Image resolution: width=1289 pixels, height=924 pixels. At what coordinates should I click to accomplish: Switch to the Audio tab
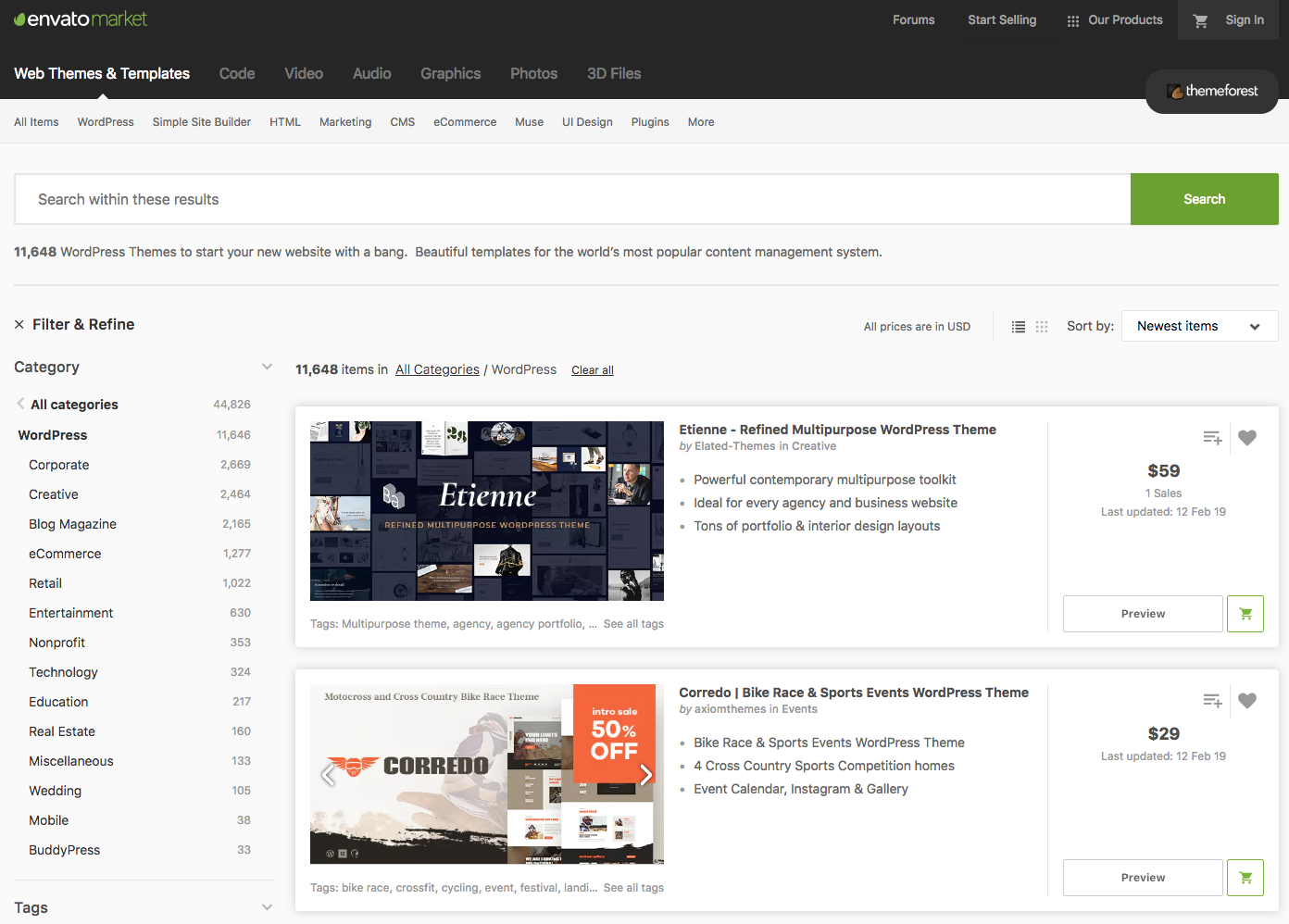pyautogui.click(x=372, y=74)
